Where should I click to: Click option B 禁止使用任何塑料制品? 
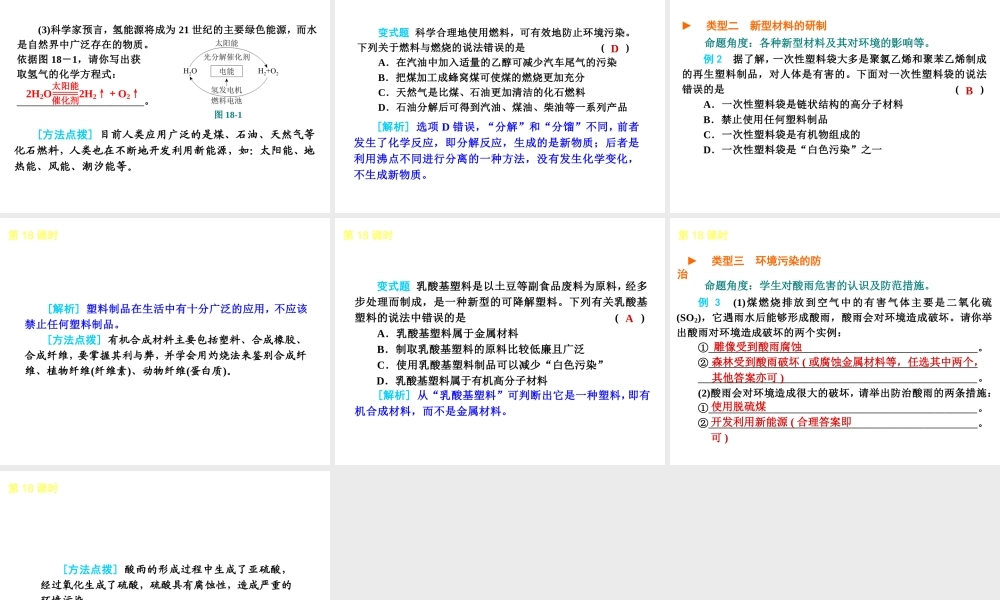pos(766,120)
